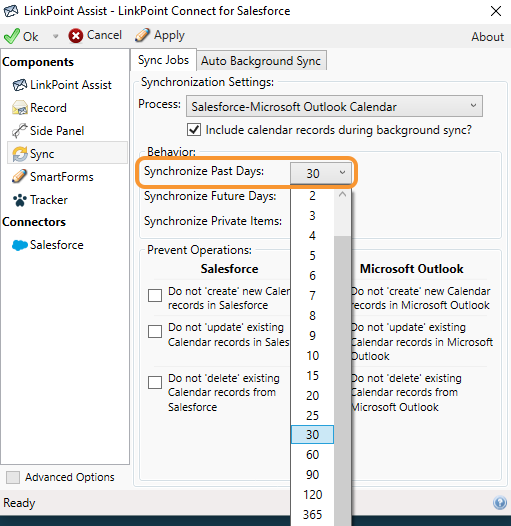Select 4 in the past days list
The width and height of the screenshot is (511, 526).
(312, 235)
